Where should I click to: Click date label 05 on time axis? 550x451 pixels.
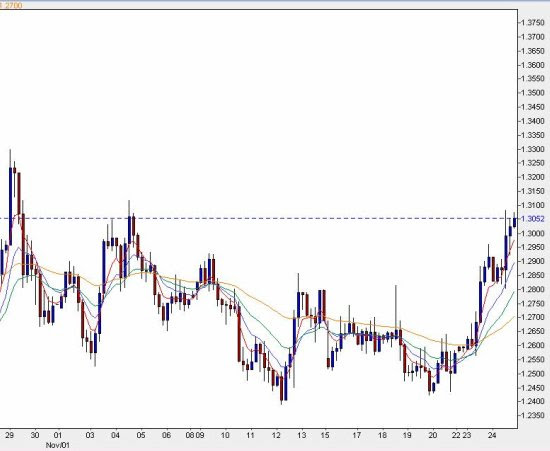point(141,435)
